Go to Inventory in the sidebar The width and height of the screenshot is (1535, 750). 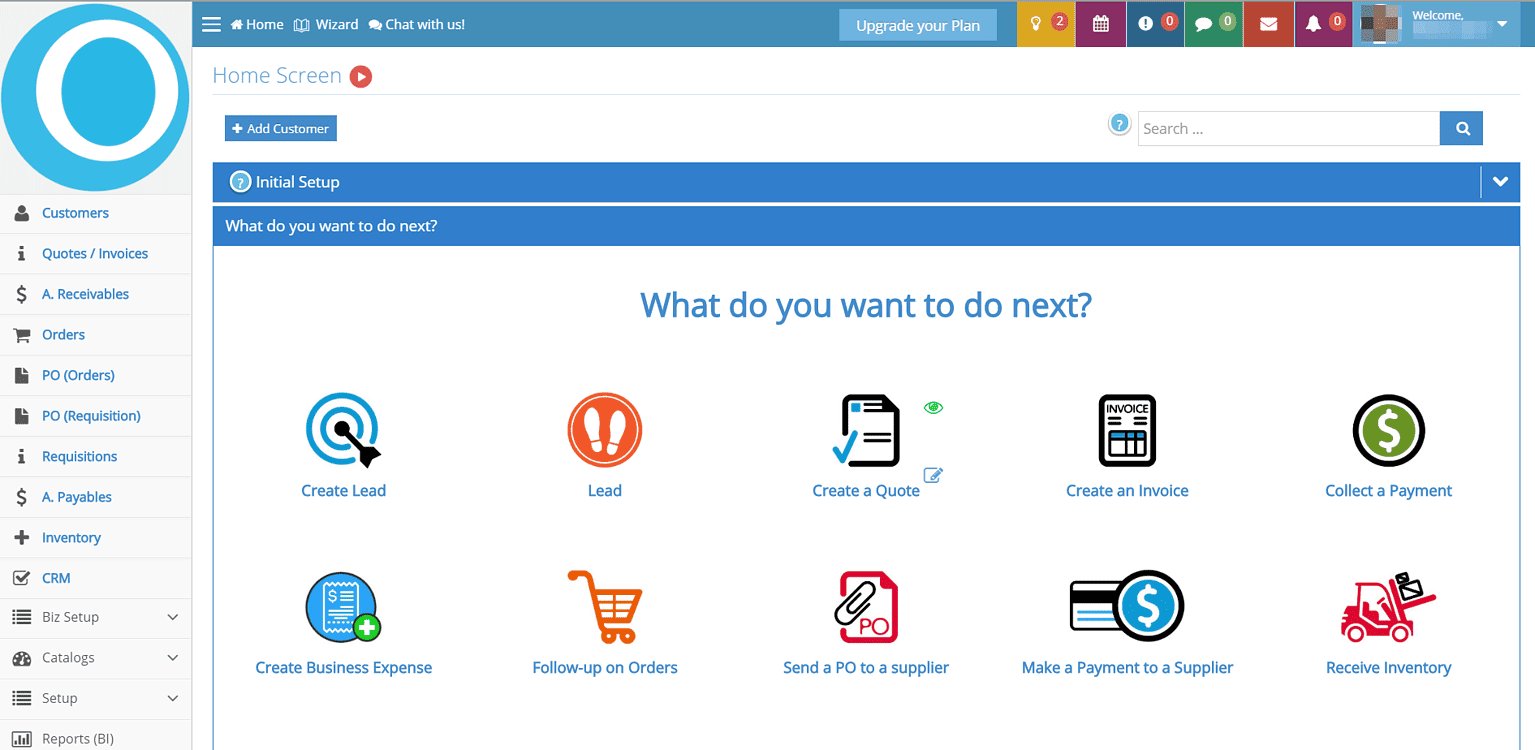[x=71, y=538]
